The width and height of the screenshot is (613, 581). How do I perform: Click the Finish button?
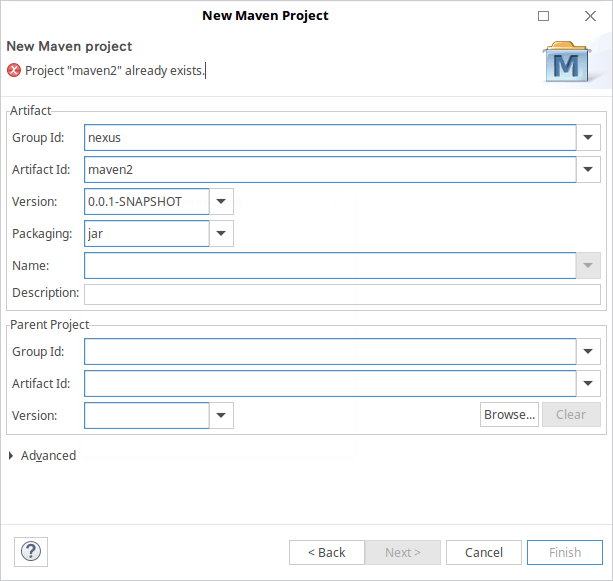tap(565, 552)
